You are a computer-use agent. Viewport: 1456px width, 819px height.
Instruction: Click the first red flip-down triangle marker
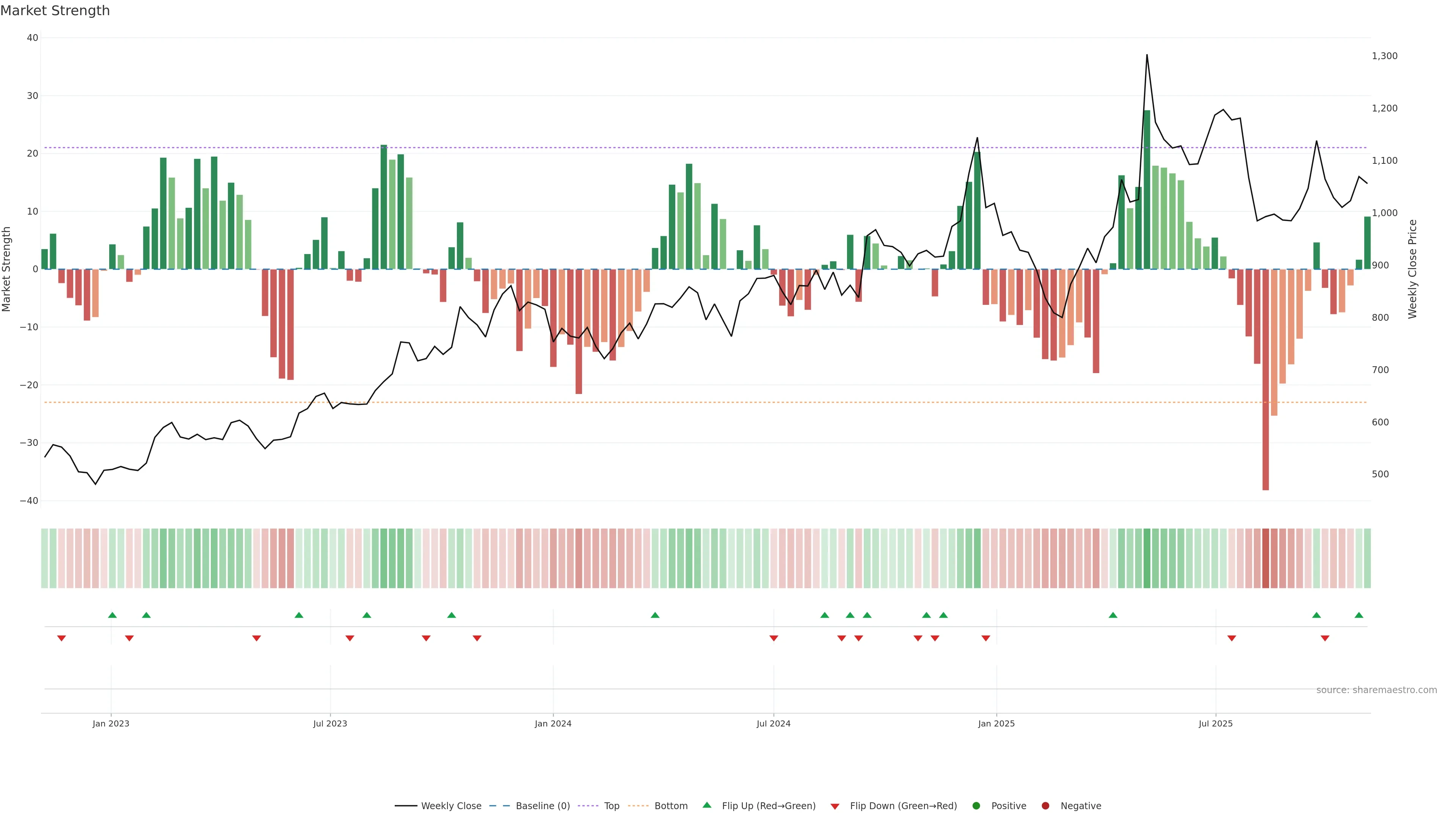[x=61, y=638]
